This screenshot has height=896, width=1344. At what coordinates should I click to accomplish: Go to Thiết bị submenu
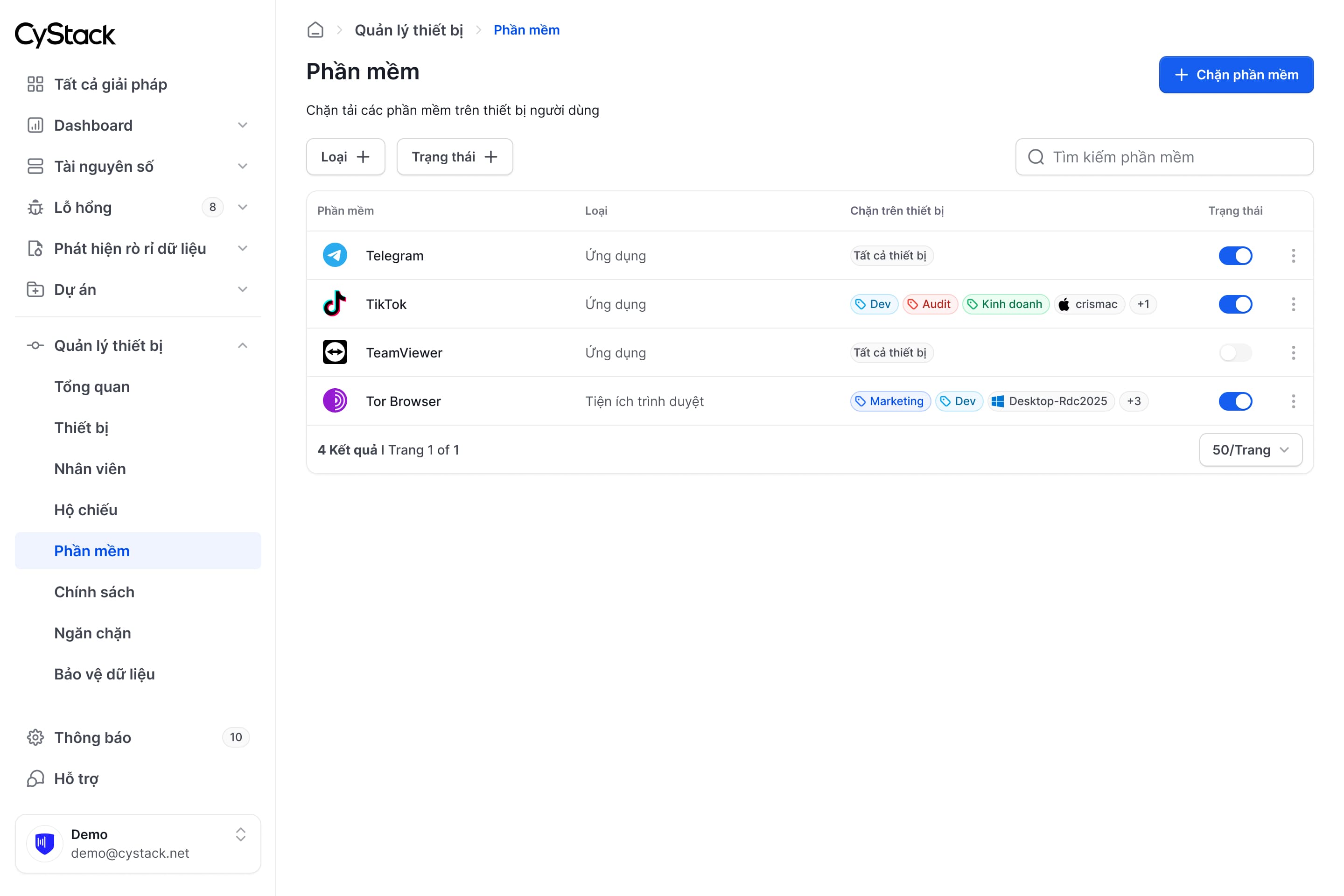click(81, 428)
